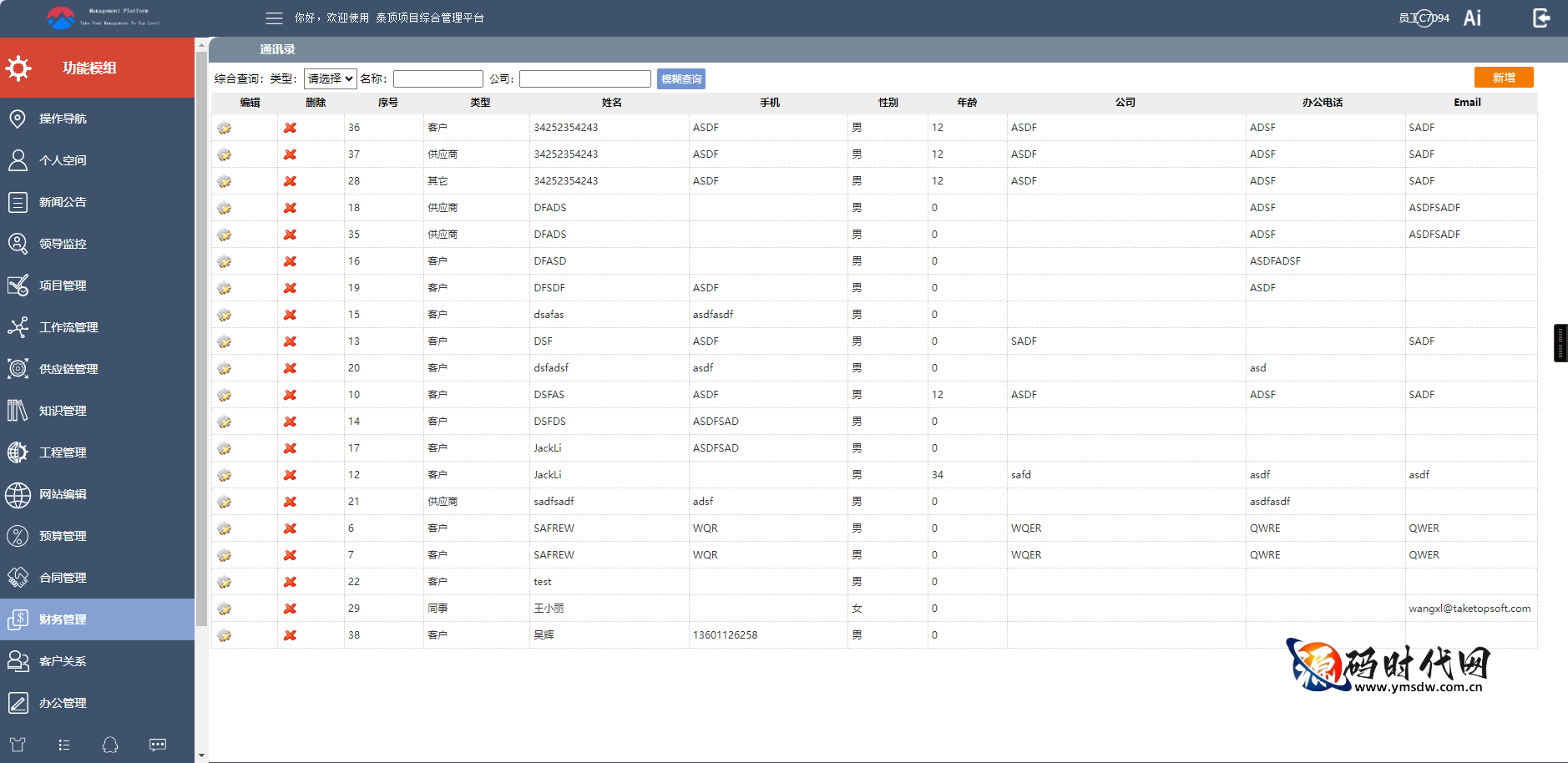Click the logout icon in header
1568x763 pixels.
(1541, 18)
